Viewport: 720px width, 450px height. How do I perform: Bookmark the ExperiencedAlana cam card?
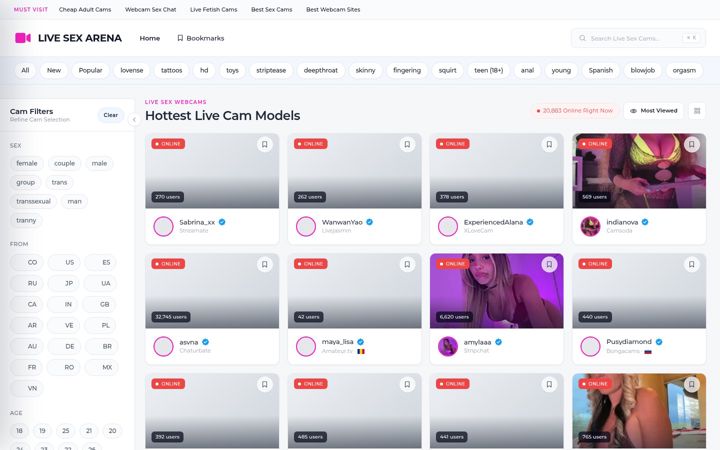coord(549,144)
